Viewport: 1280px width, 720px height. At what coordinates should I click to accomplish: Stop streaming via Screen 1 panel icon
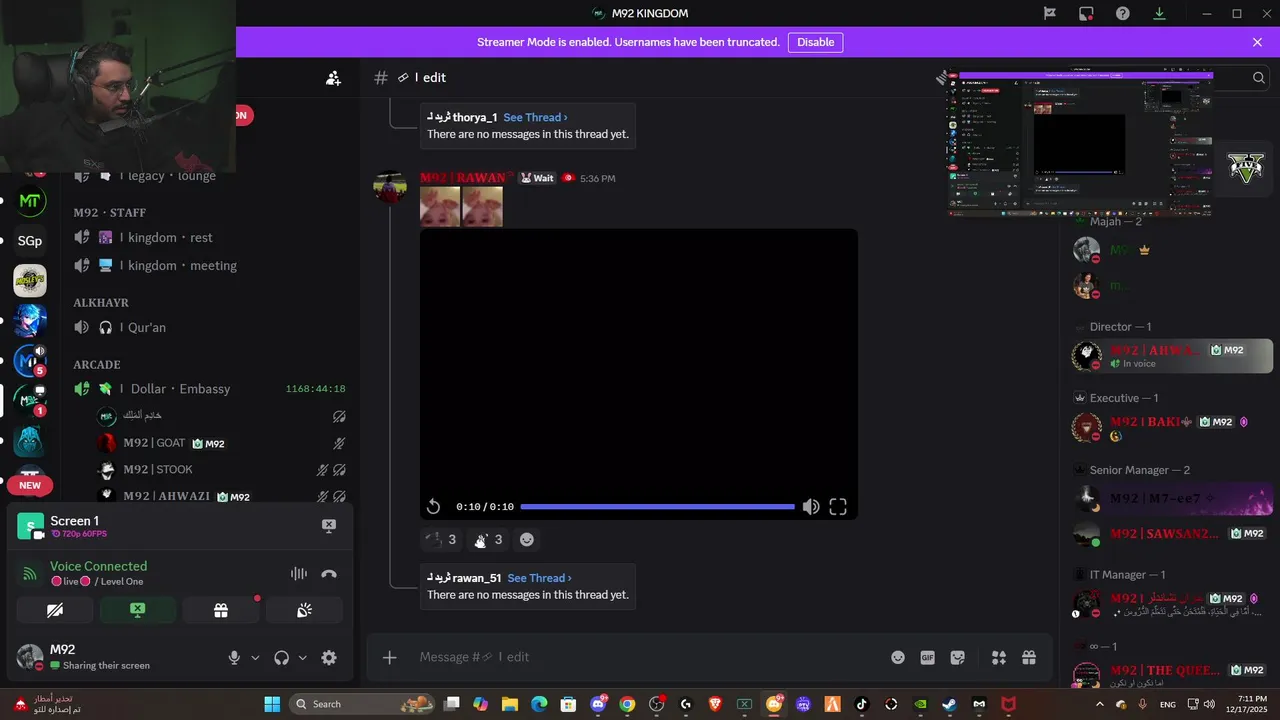click(x=329, y=526)
